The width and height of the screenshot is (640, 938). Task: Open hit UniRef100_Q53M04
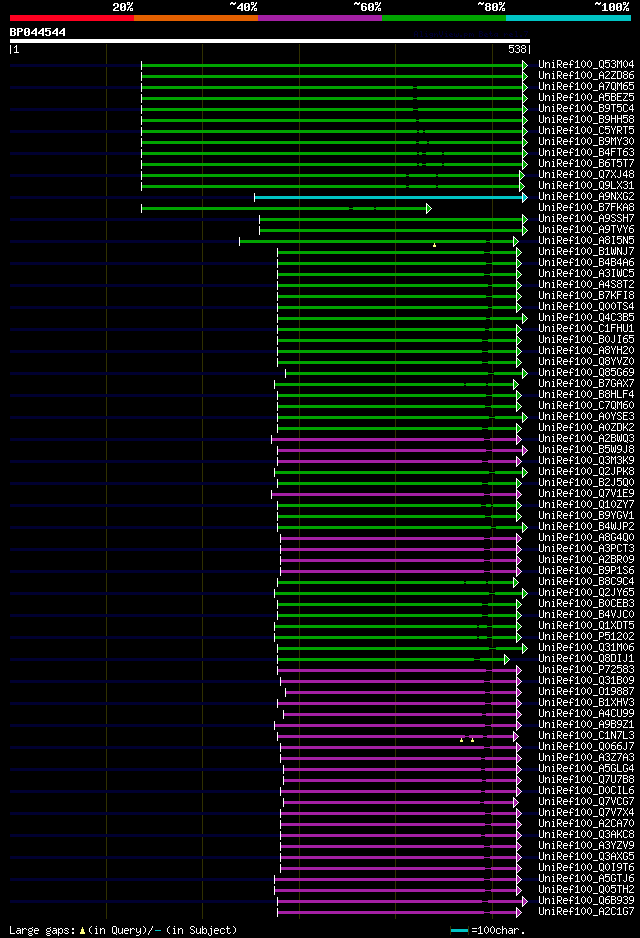tap(586, 65)
